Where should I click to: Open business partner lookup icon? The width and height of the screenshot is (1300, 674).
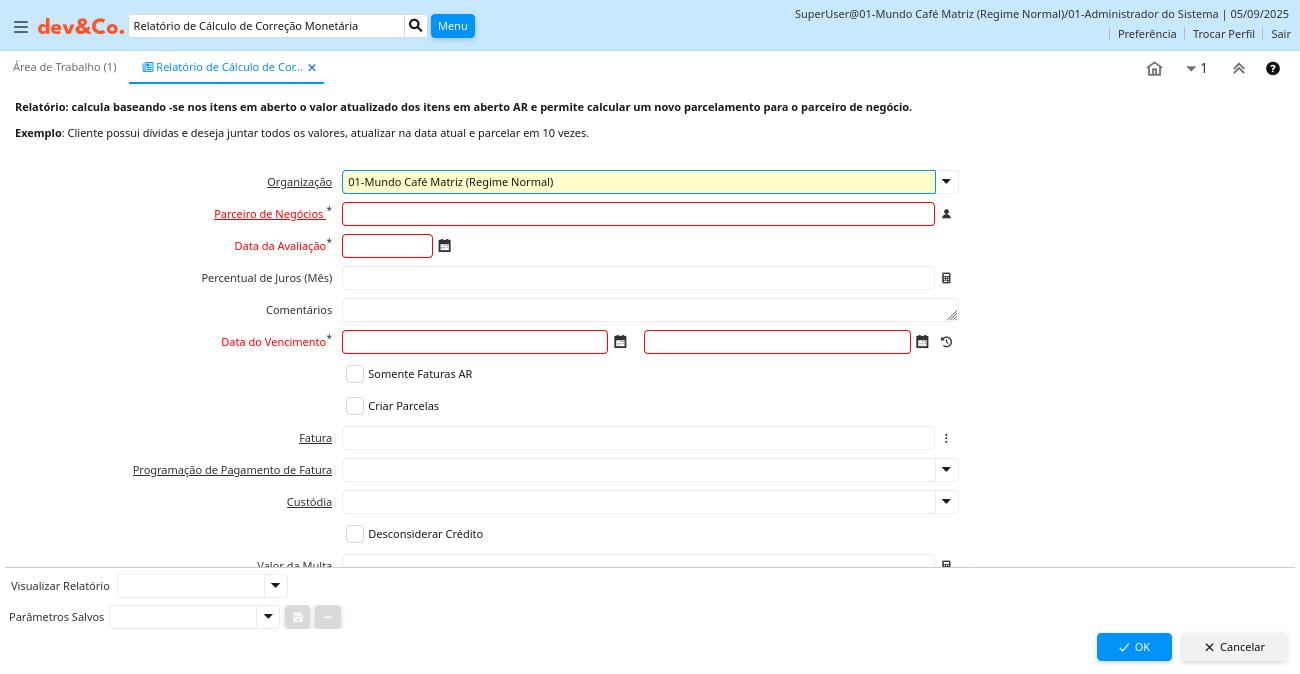[946, 214]
